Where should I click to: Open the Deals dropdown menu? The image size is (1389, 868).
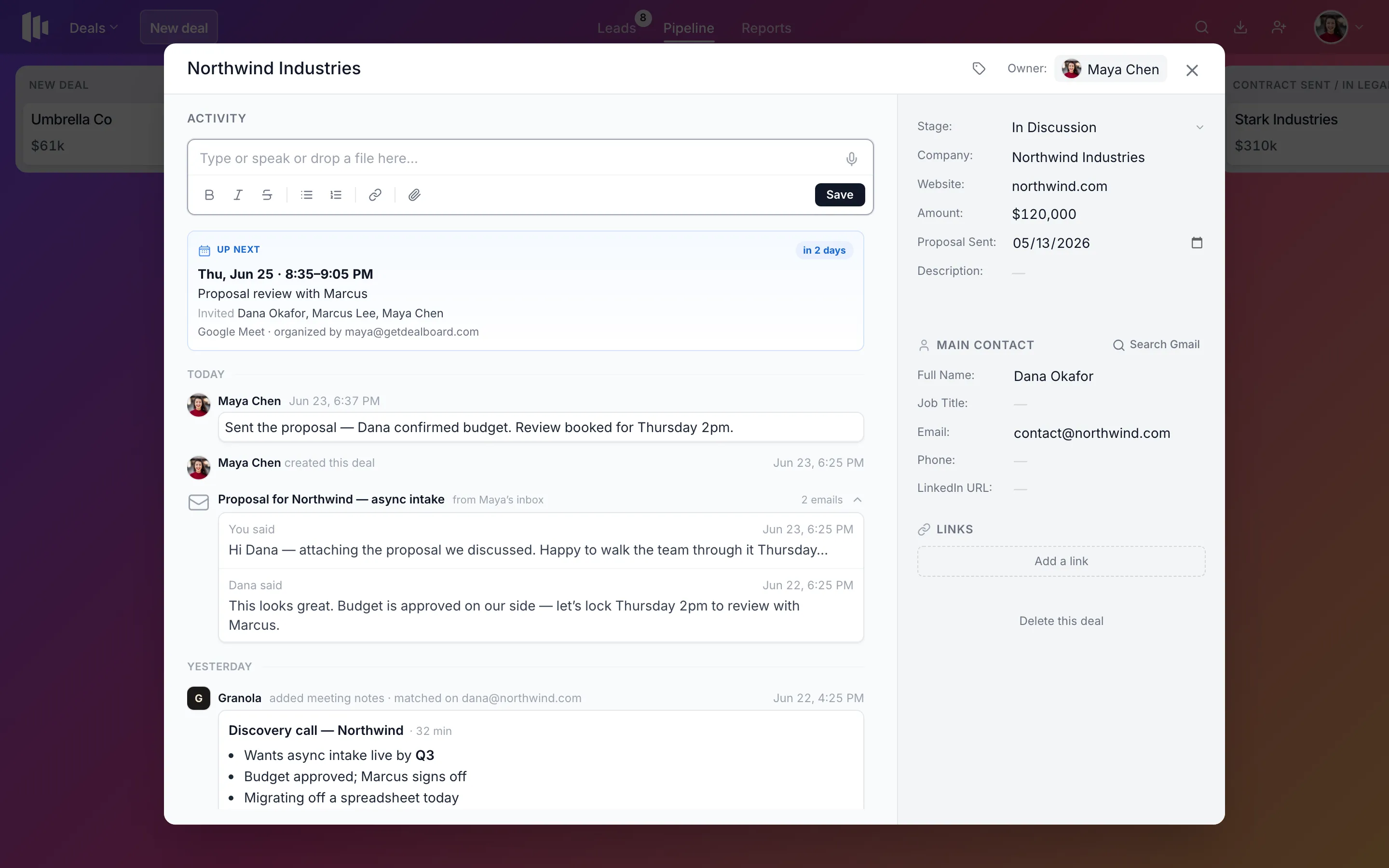(94, 27)
